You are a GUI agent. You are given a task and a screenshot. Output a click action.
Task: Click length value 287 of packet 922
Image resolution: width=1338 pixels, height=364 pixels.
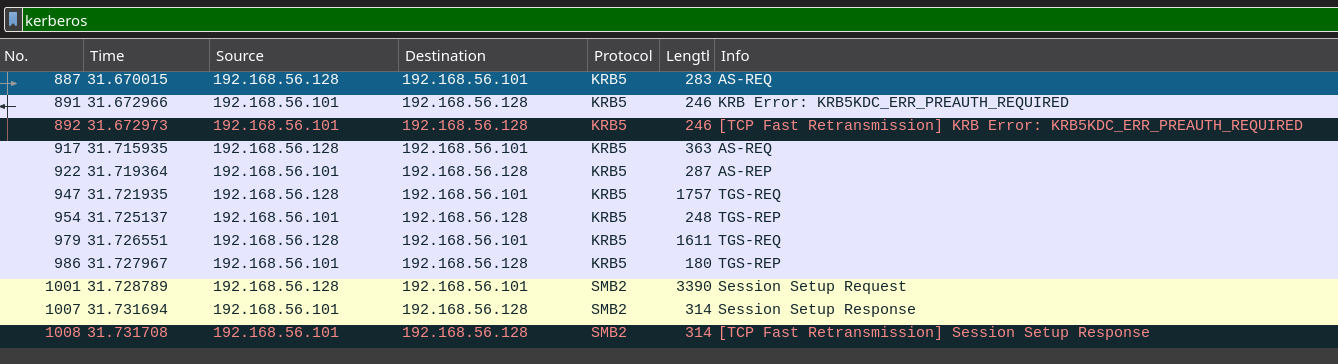(x=698, y=172)
